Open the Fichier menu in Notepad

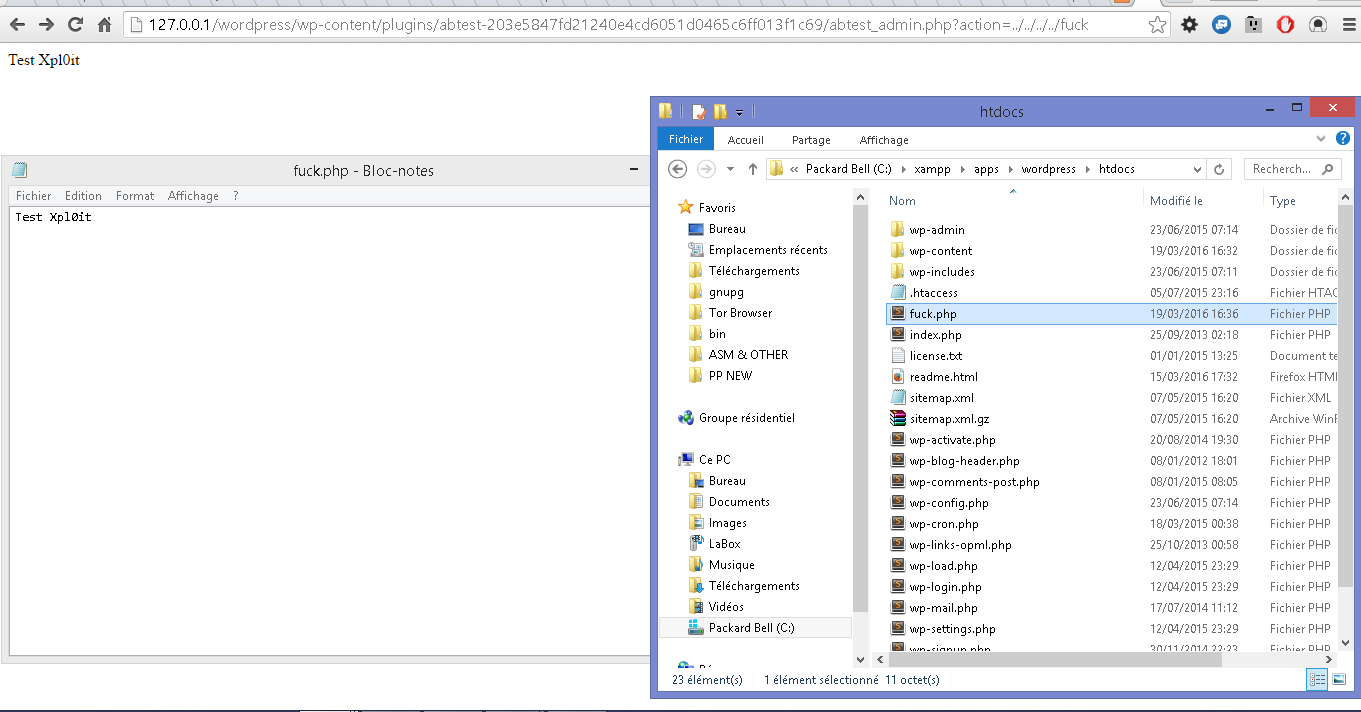33,196
